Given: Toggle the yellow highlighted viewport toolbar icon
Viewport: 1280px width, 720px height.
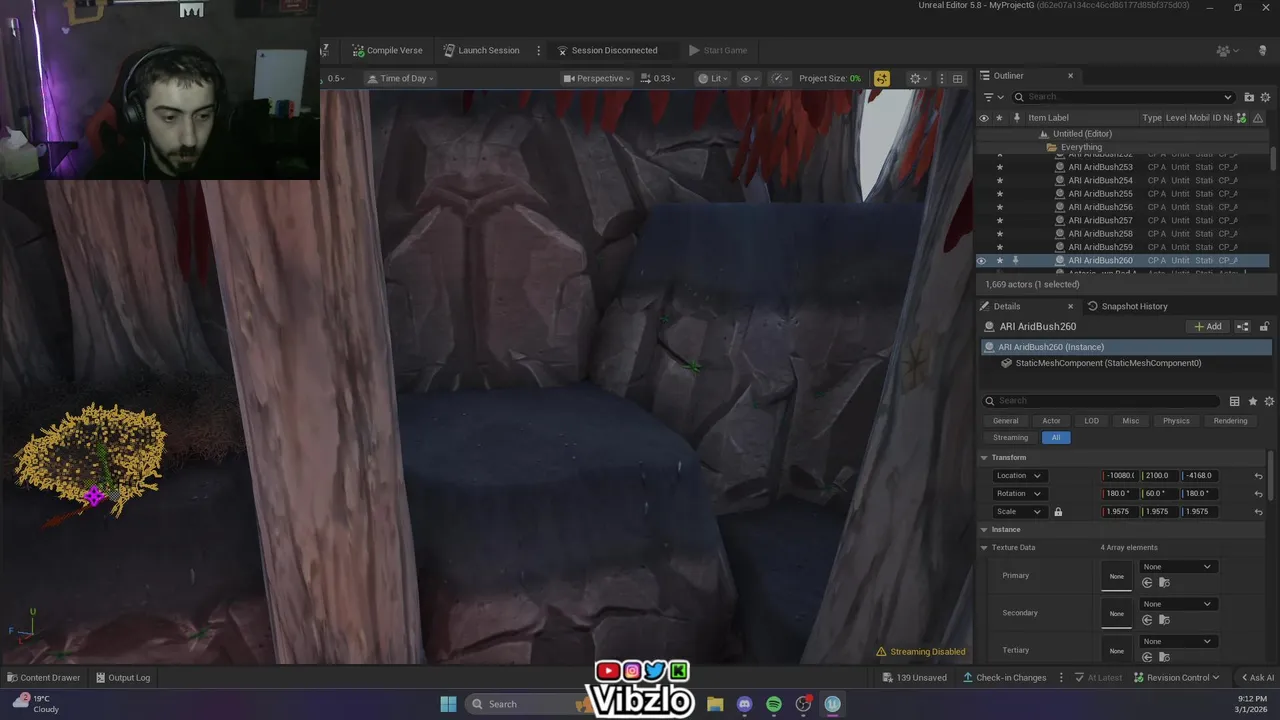Looking at the screenshot, I should [x=881, y=78].
